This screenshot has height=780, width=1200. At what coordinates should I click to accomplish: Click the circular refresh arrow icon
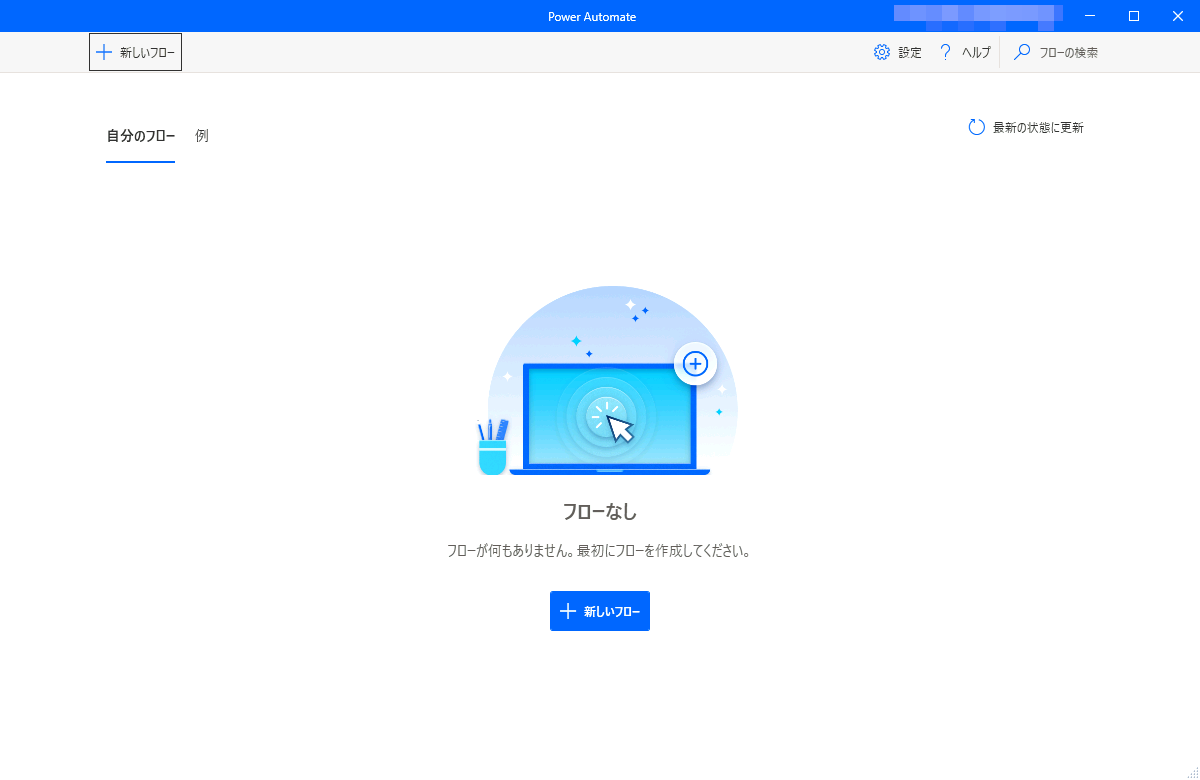976,128
